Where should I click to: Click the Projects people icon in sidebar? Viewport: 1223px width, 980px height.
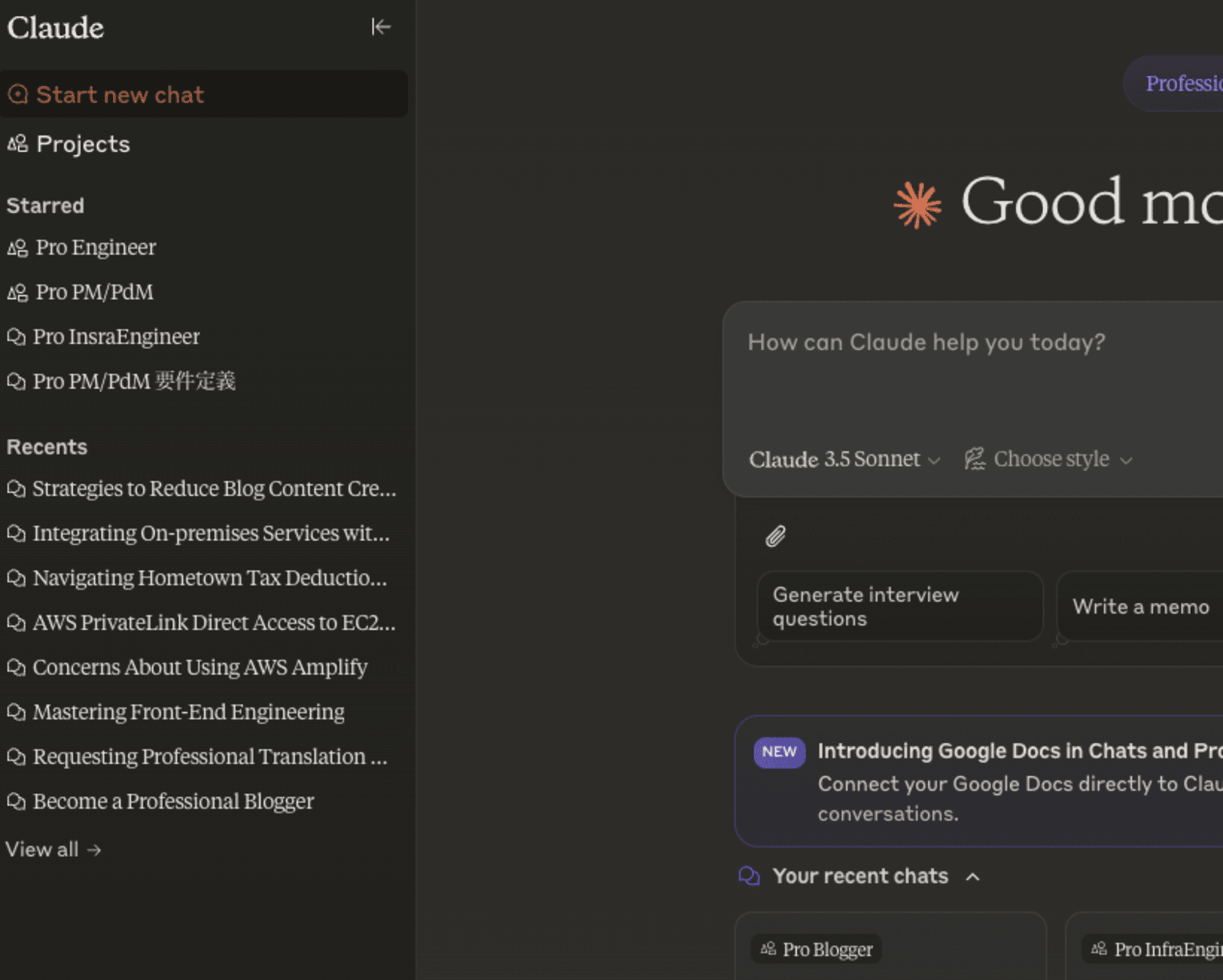point(18,144)
